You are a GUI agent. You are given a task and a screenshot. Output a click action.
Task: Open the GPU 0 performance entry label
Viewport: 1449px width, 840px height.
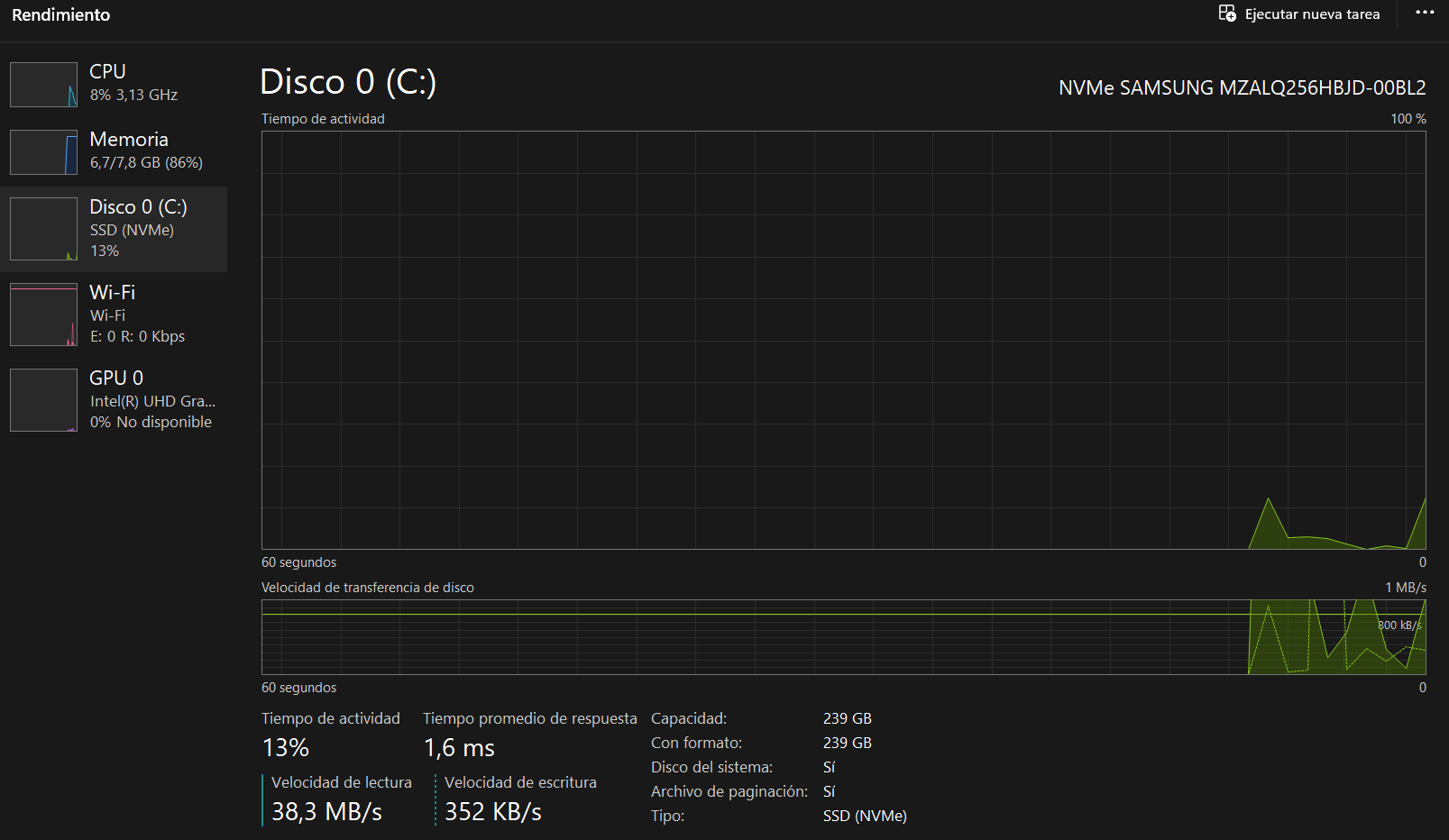point(116,379)
